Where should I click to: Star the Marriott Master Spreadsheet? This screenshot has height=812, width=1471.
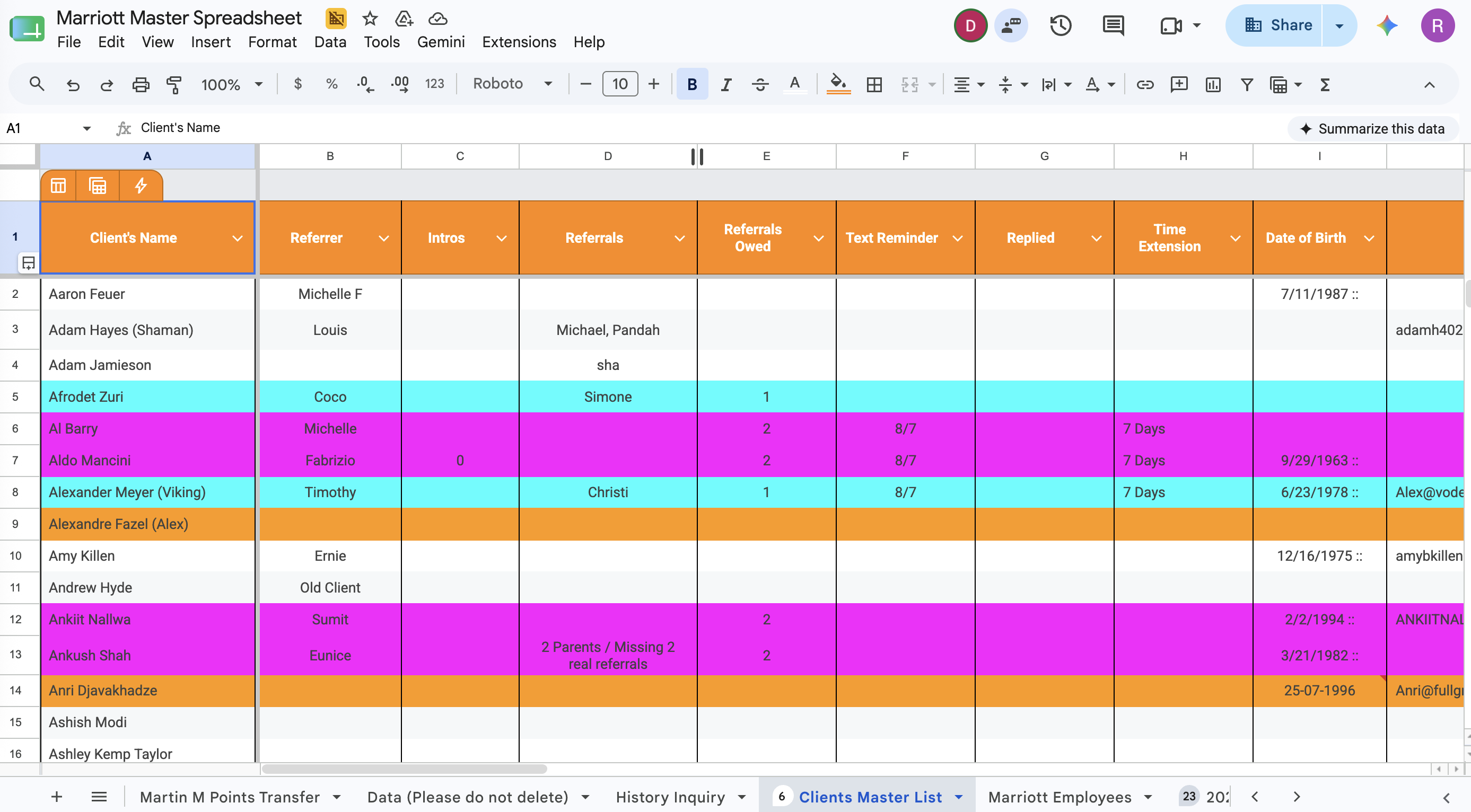370,18
